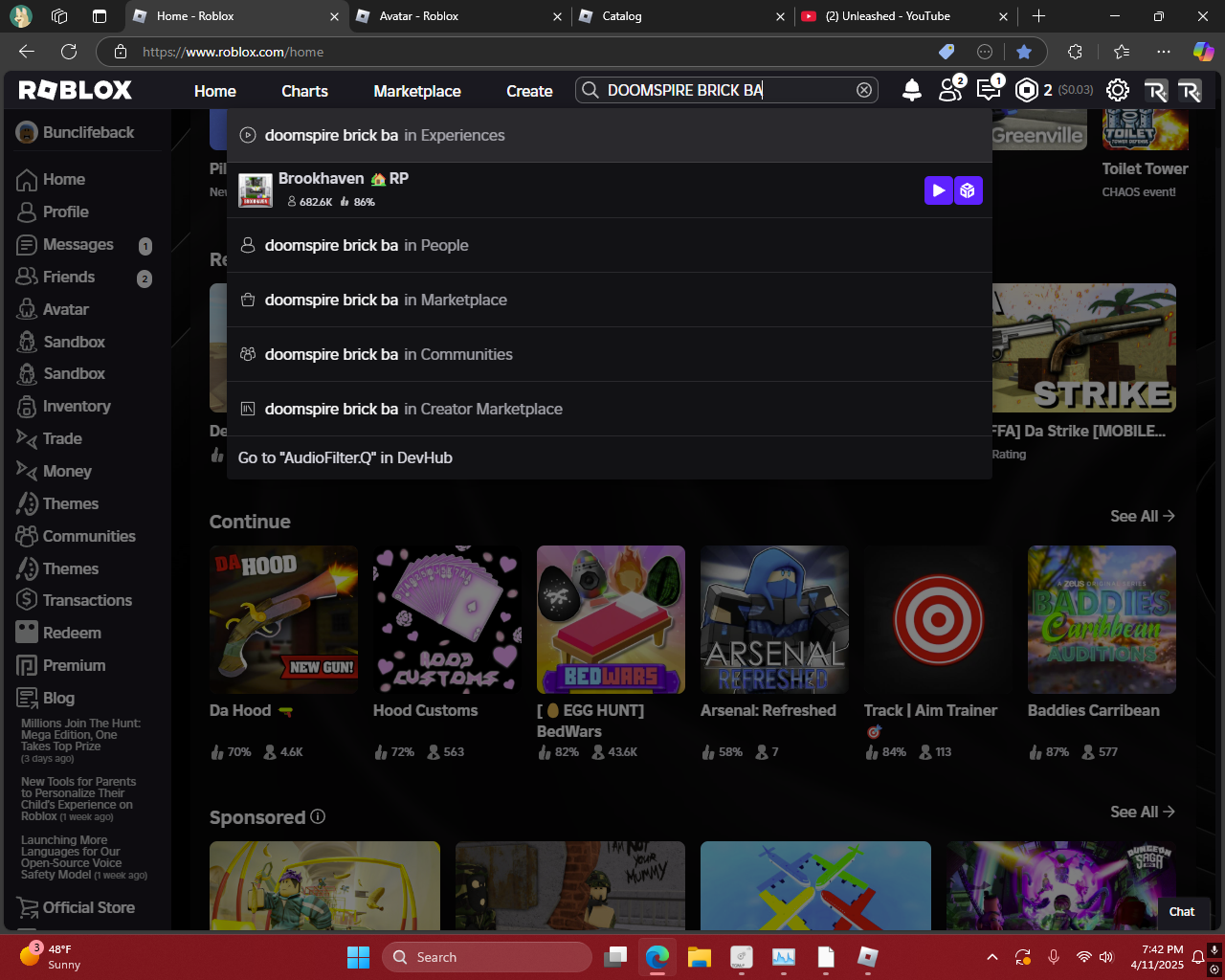This screenshot has height=980, width=1225.
Task: Go to AudioFilter.Q in DevHub
Action: pos(610,457)
